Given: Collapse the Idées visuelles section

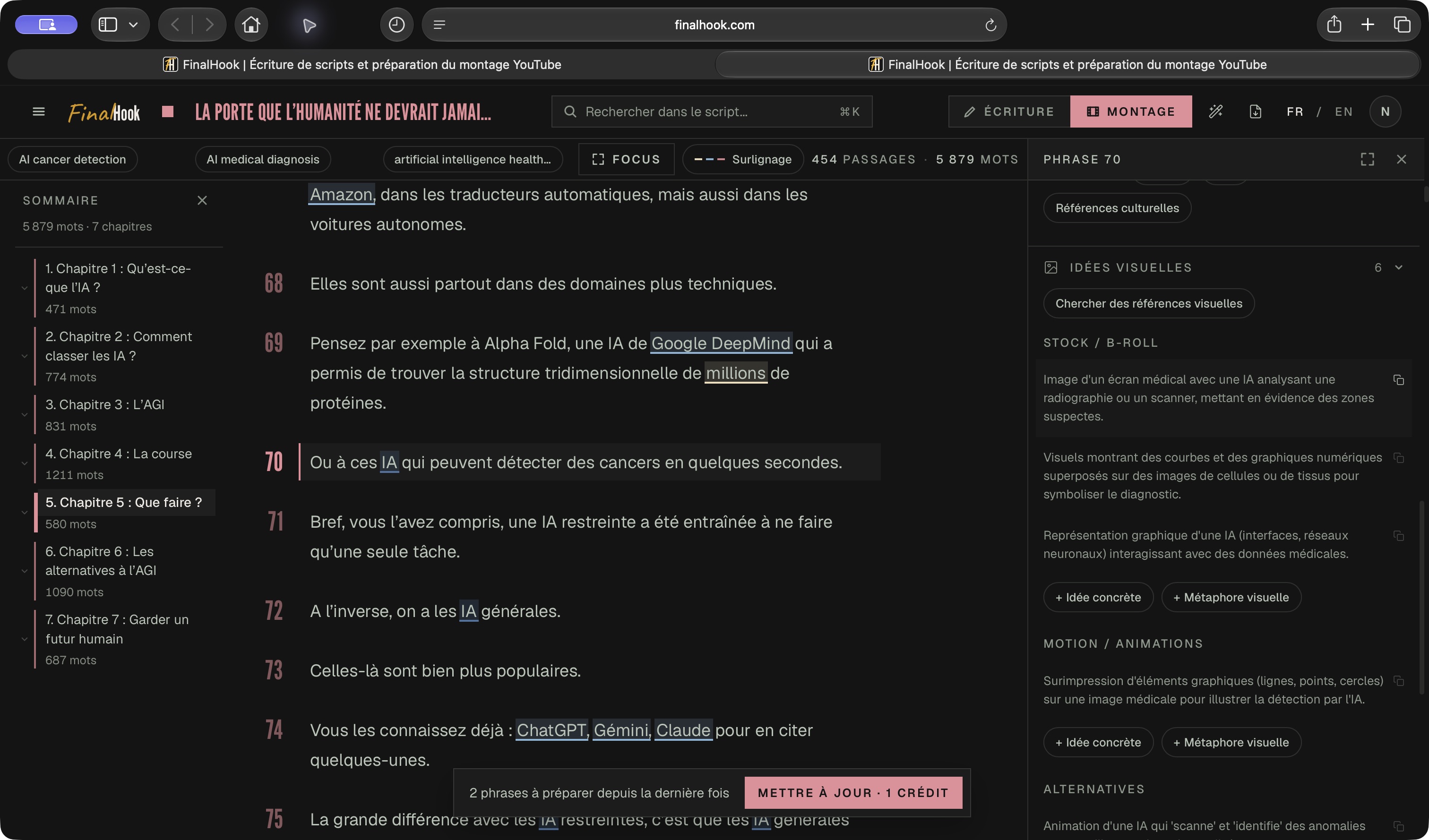Looking at the screenshot, I should tap(1398, 267).
